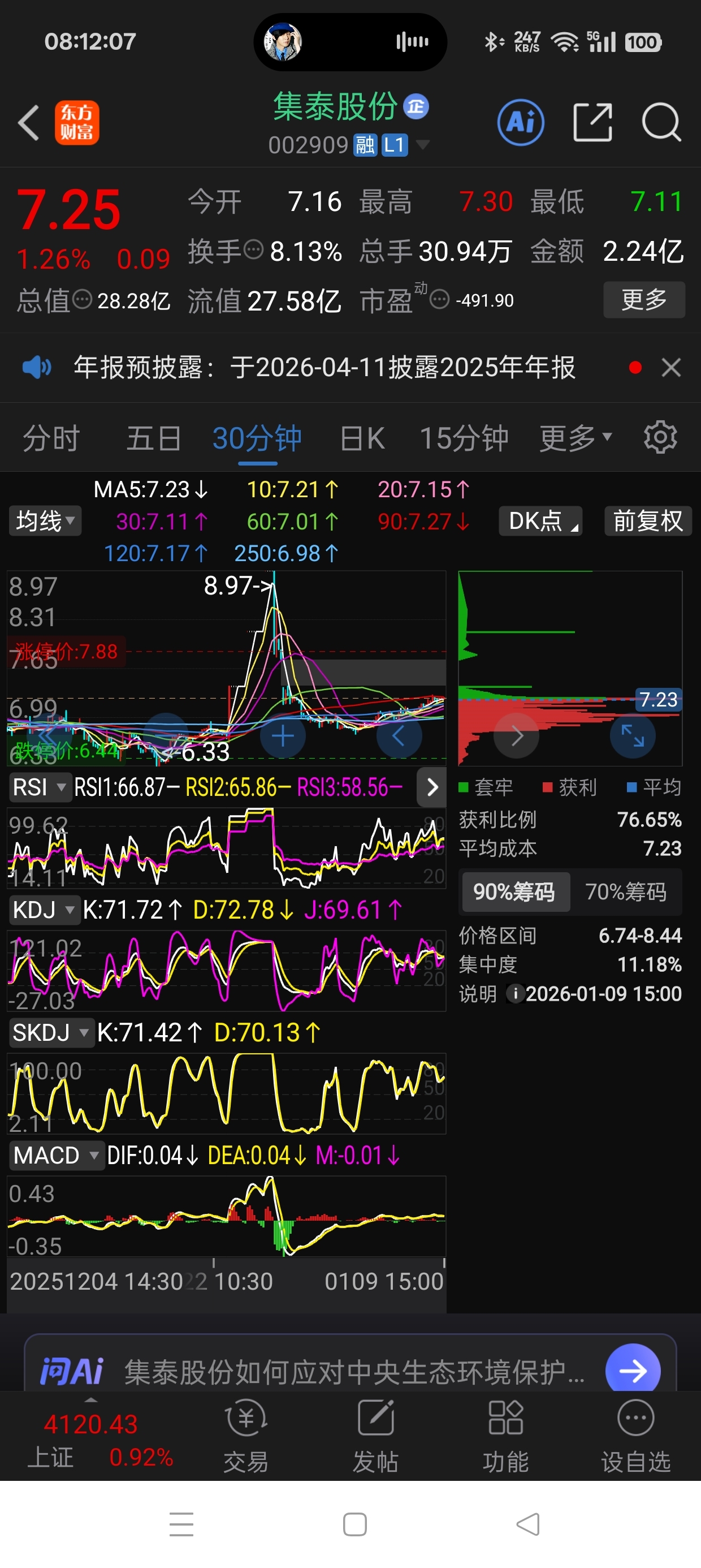Screen dimensions: 701x1568
Task: Select 70%筹码 toggle
Action: pos(626,891)
